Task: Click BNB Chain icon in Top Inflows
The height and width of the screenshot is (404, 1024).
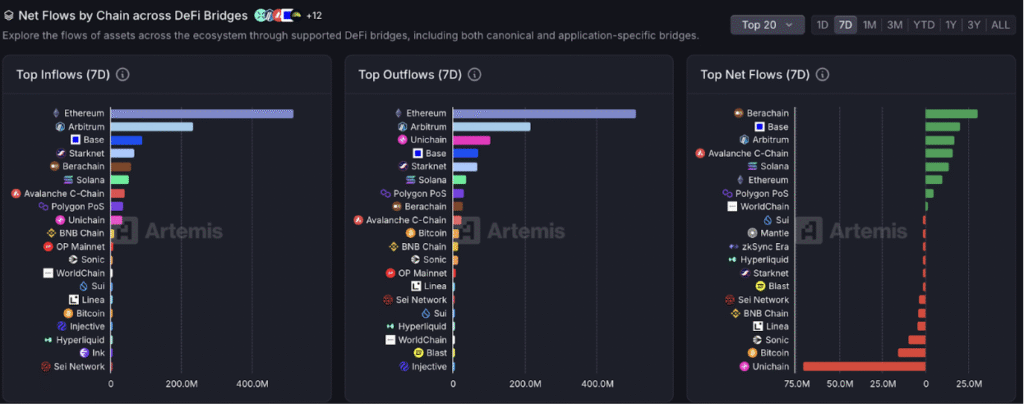Action: [51, 233]
